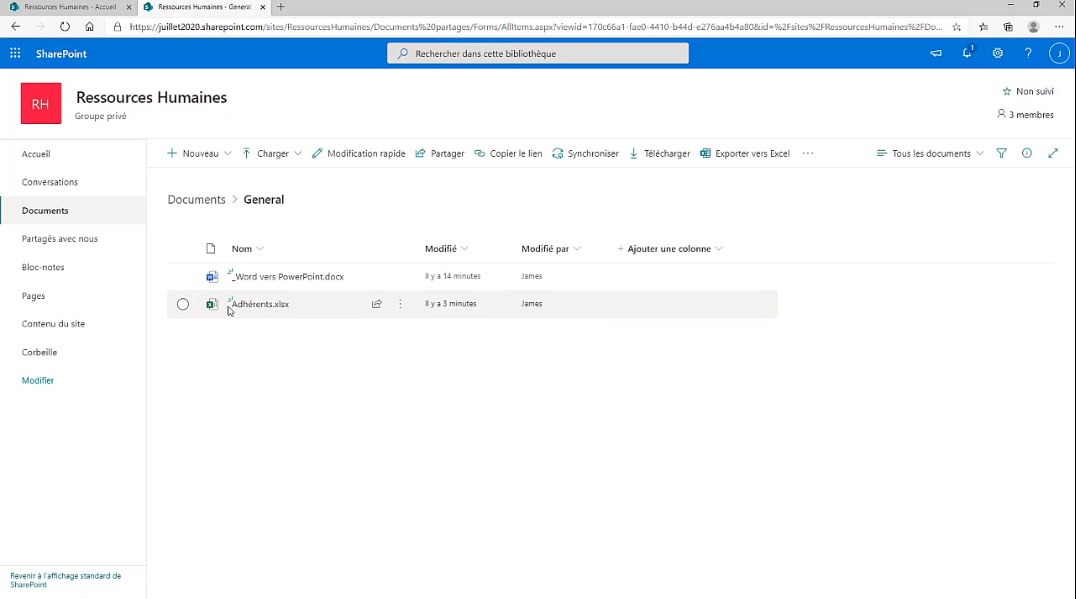
Task: Open browser settings and more menu
Action: point(1059,27)
